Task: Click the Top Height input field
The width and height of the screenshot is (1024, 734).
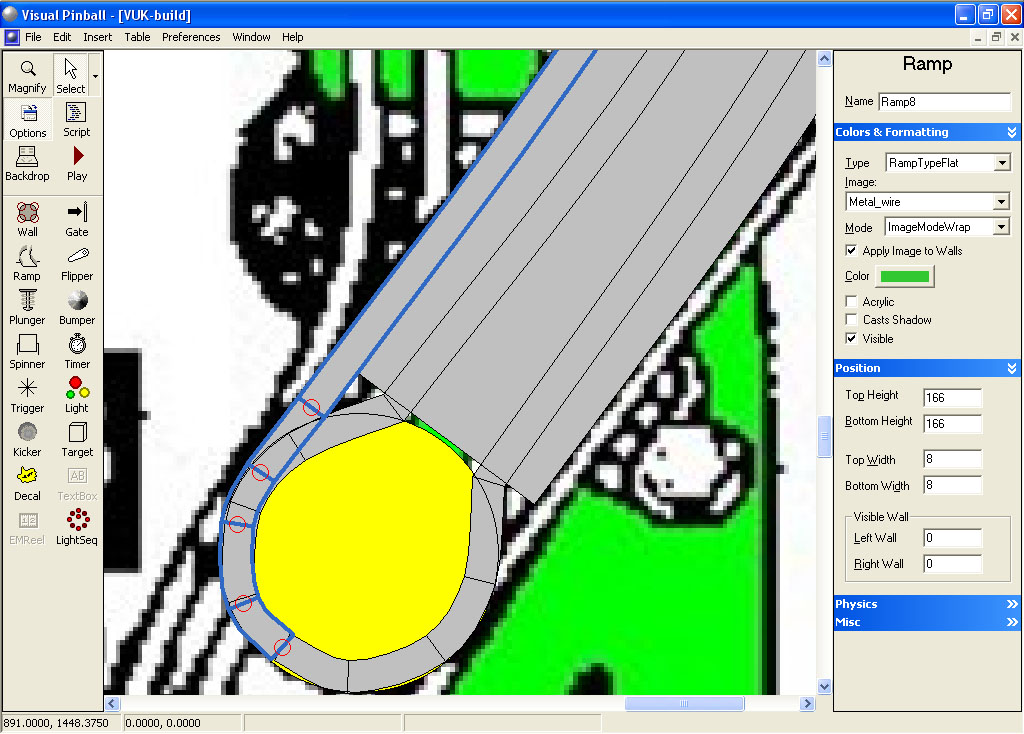Action: (952, 398)
